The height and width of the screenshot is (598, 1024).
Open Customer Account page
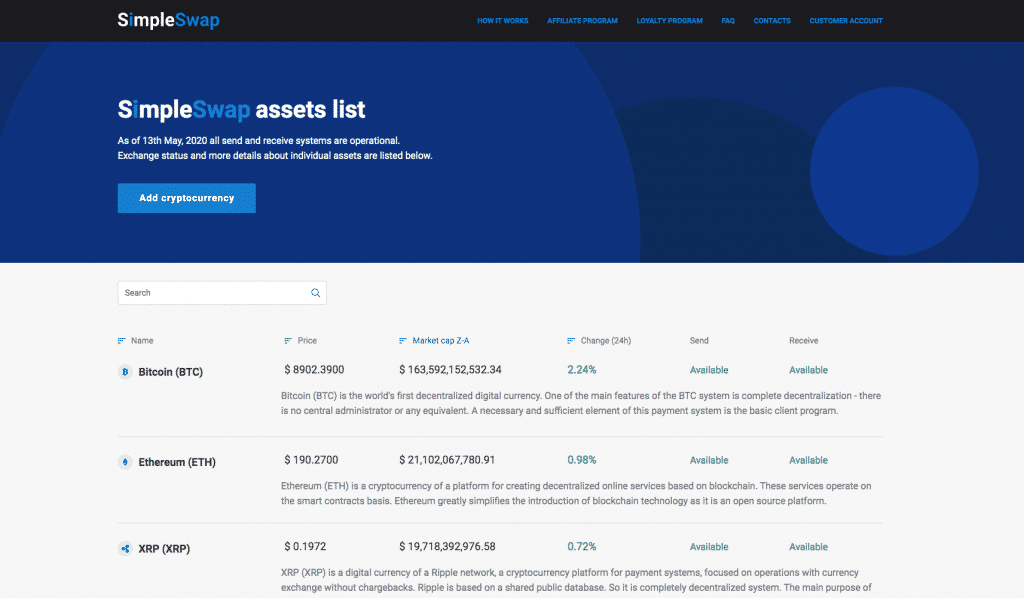coord(846,21)
